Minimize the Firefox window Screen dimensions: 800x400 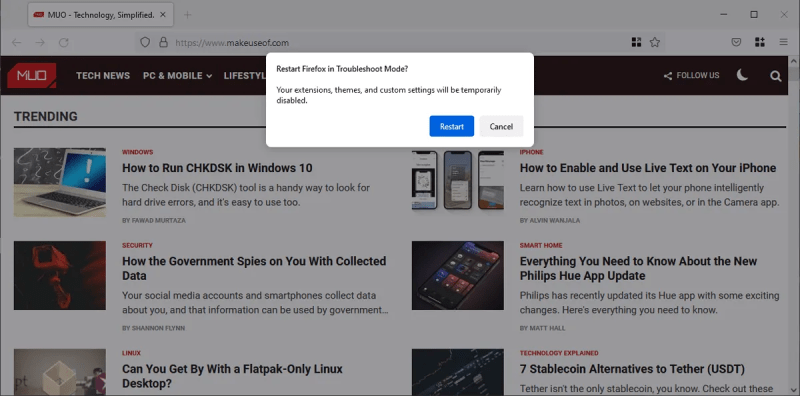click(x=723, y=15)
